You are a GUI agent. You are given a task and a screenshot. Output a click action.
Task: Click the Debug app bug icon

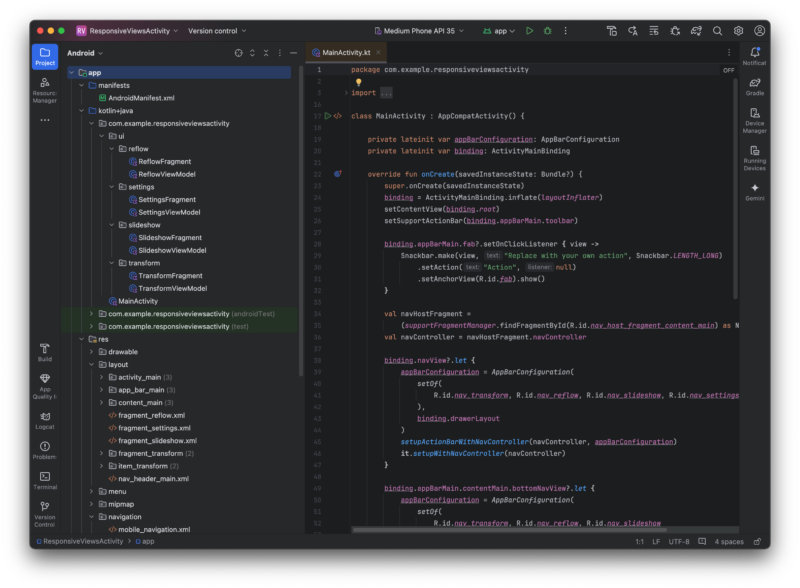pyautogui.click(x=546, y=31)
